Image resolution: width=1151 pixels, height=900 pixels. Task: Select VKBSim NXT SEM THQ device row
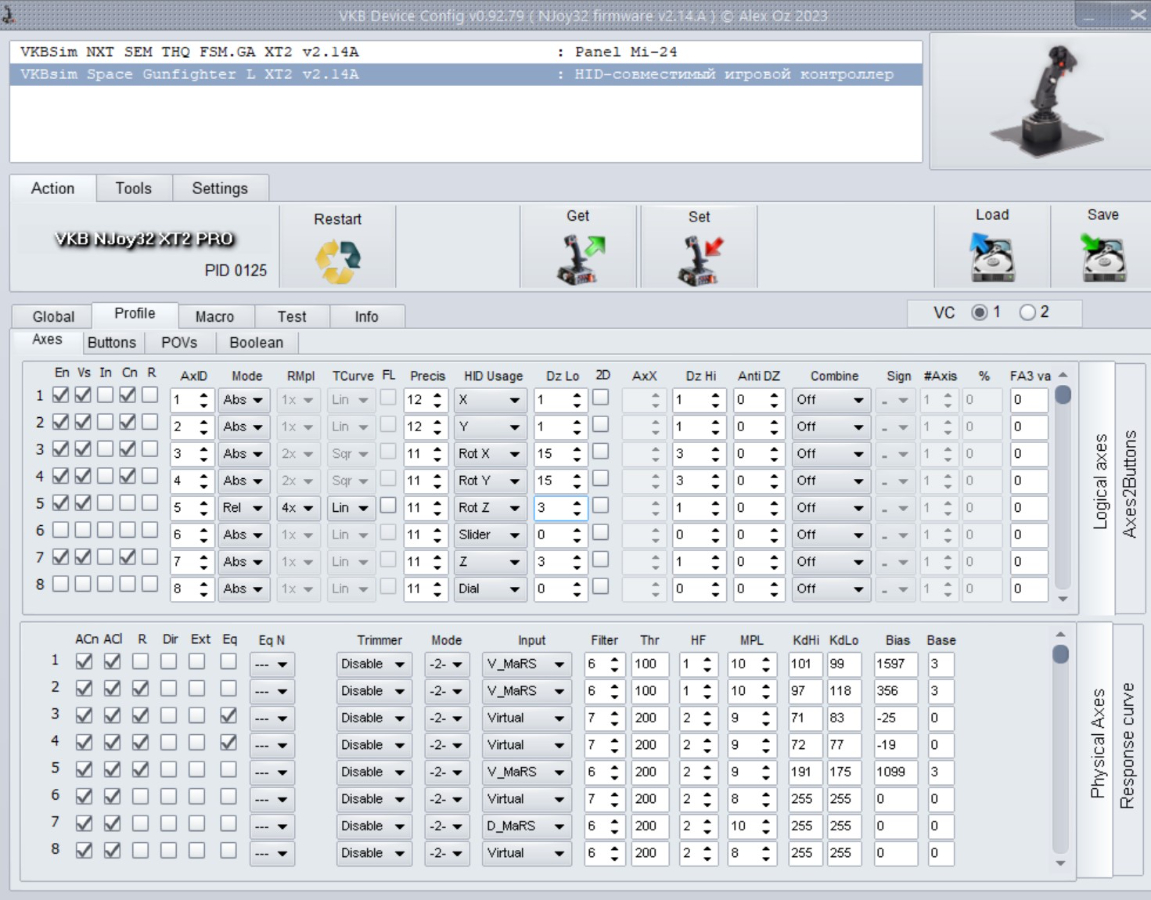point(465,52)
